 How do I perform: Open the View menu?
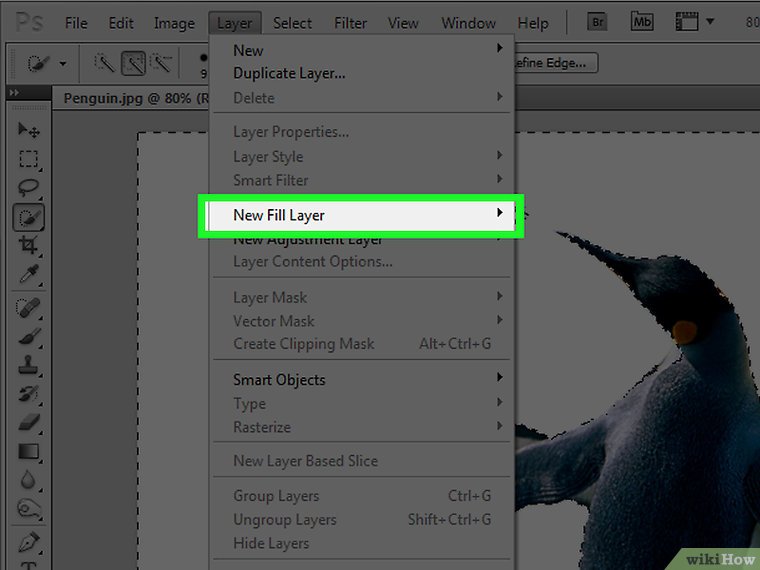tap(403, 23)
